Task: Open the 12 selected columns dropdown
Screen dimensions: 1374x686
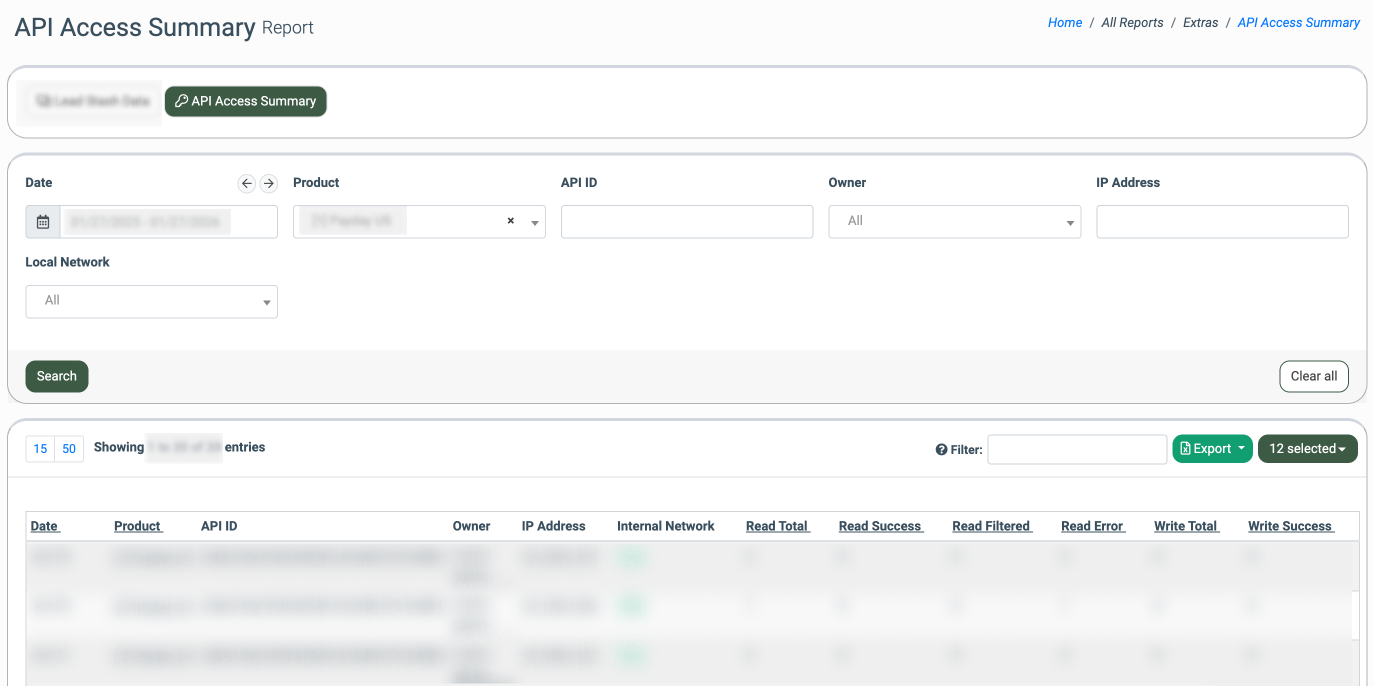Action: (1307, 449)
